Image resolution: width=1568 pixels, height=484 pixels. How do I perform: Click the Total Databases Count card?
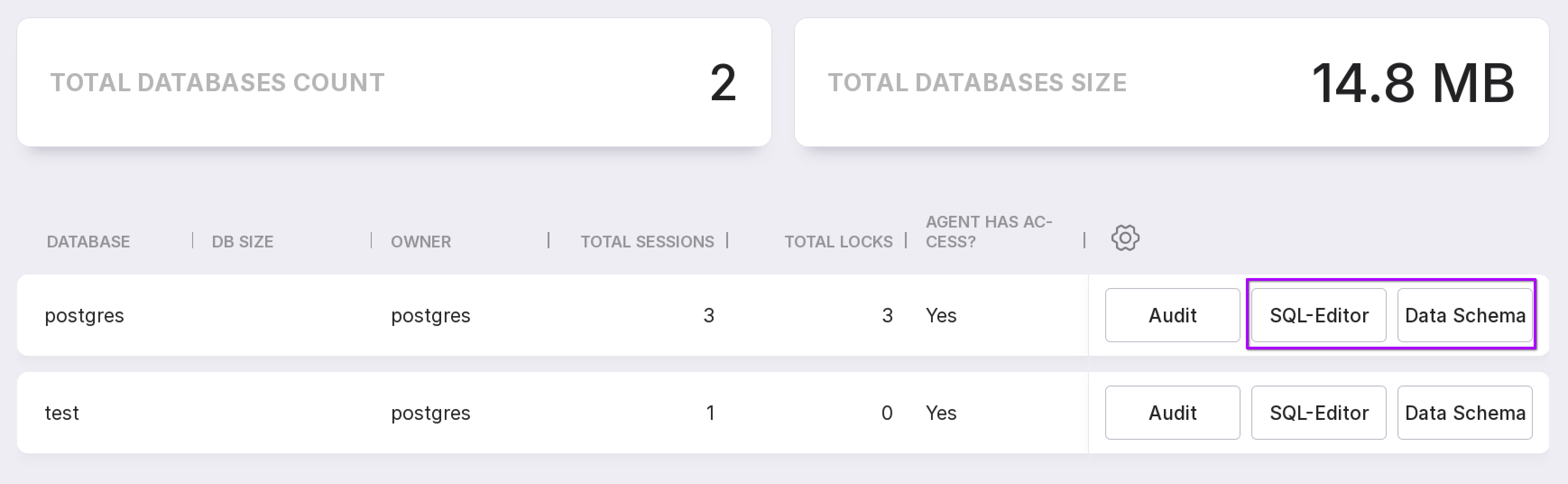[x=394, y=82]
